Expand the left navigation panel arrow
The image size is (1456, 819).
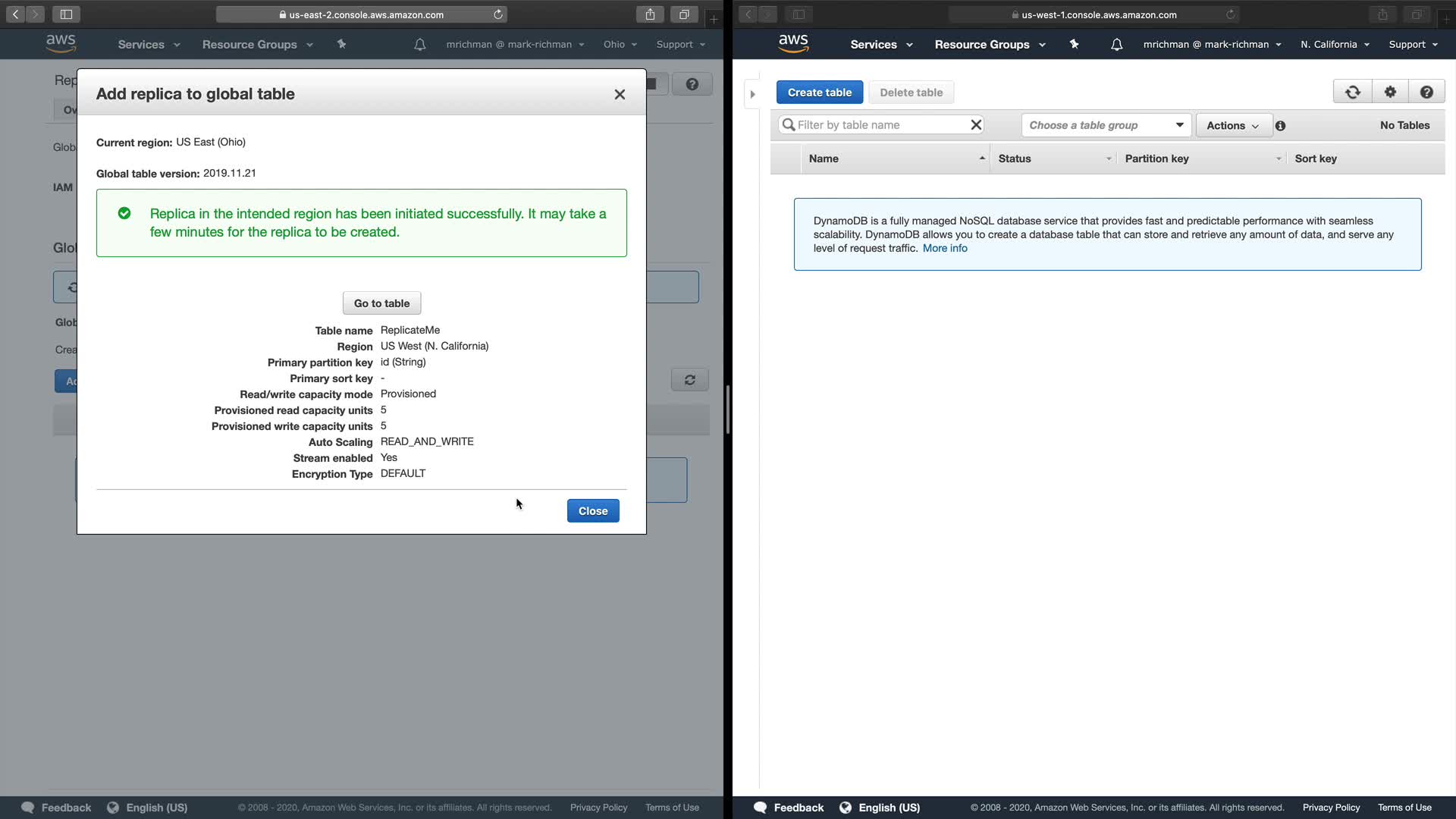(752, 94)
